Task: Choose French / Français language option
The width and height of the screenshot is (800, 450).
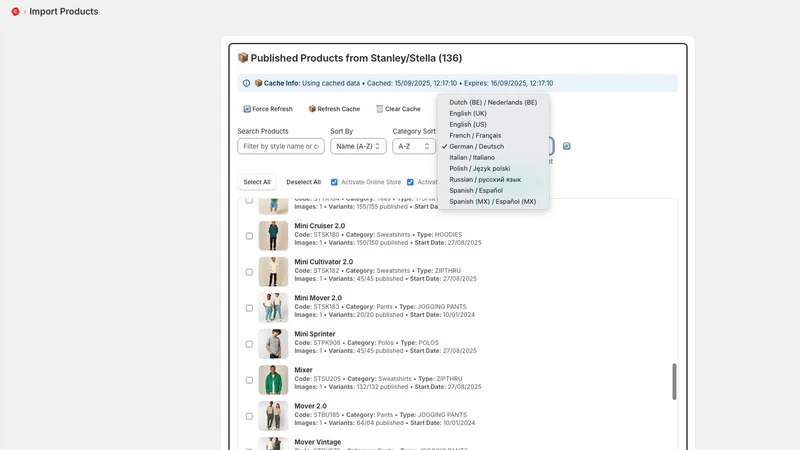Action: (x=493, y=135)
